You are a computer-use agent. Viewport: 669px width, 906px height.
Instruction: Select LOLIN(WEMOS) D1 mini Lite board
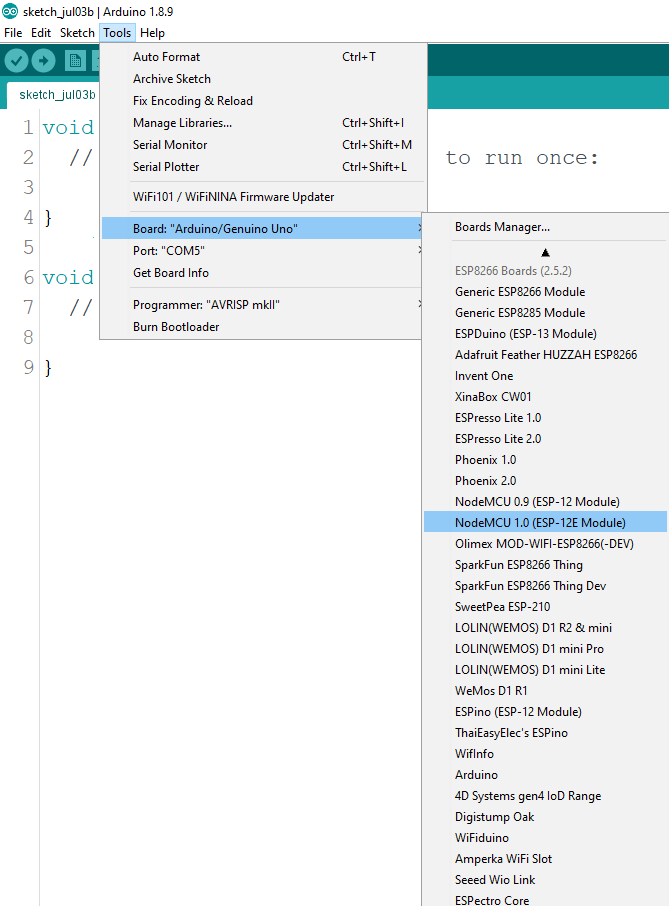tap(545, 670)
